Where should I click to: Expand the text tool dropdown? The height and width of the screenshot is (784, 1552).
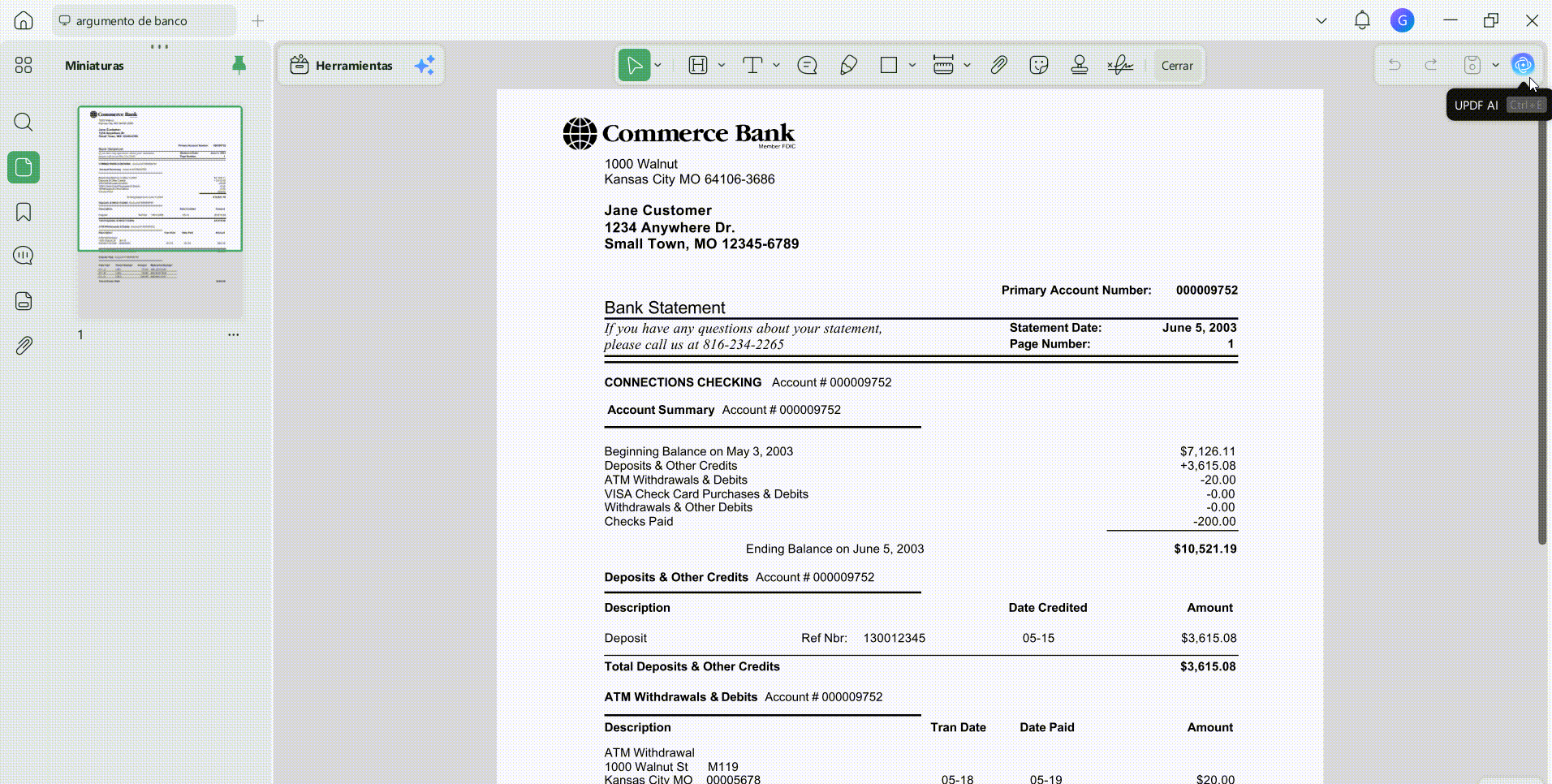pos(777,65)
